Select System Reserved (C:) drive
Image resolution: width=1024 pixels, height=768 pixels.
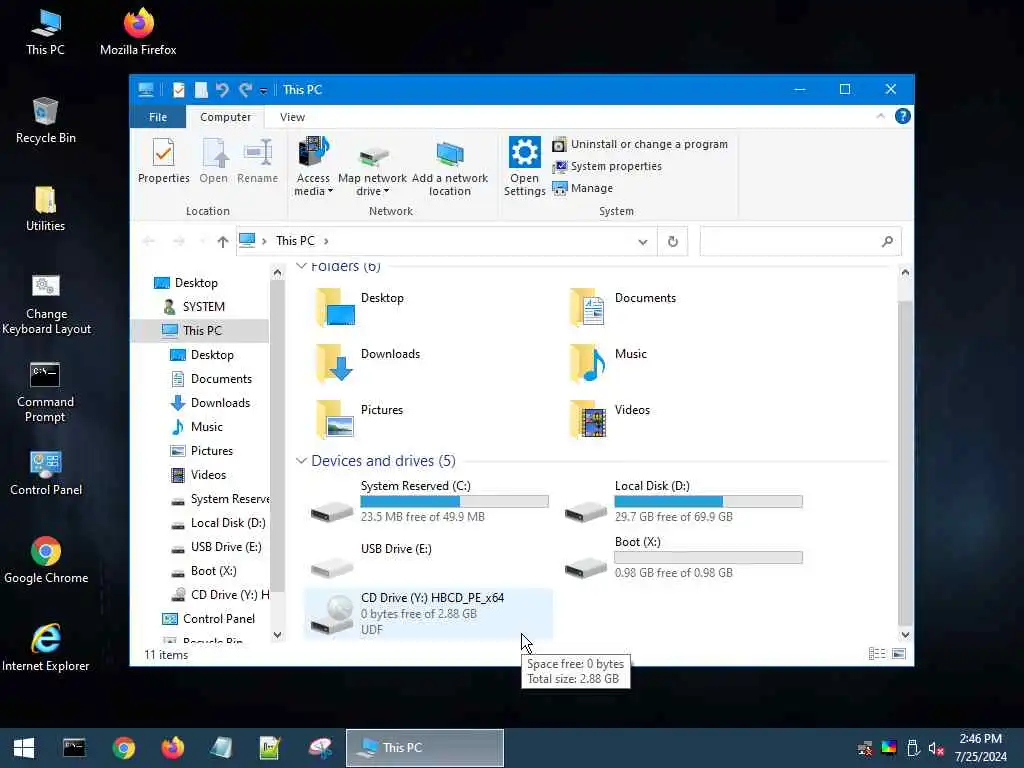[429, 502]
